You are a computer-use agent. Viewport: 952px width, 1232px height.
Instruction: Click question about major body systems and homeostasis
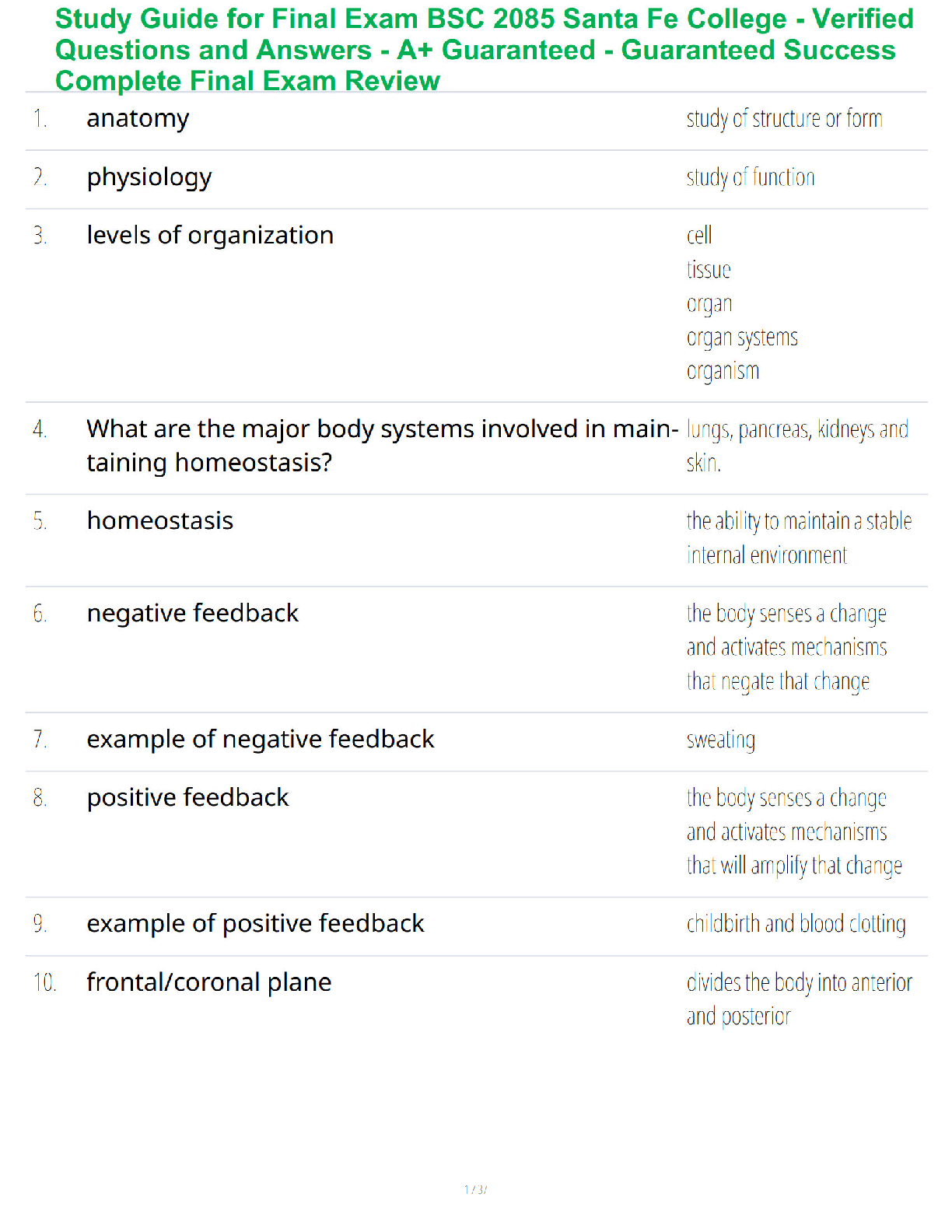coord(383,446)
